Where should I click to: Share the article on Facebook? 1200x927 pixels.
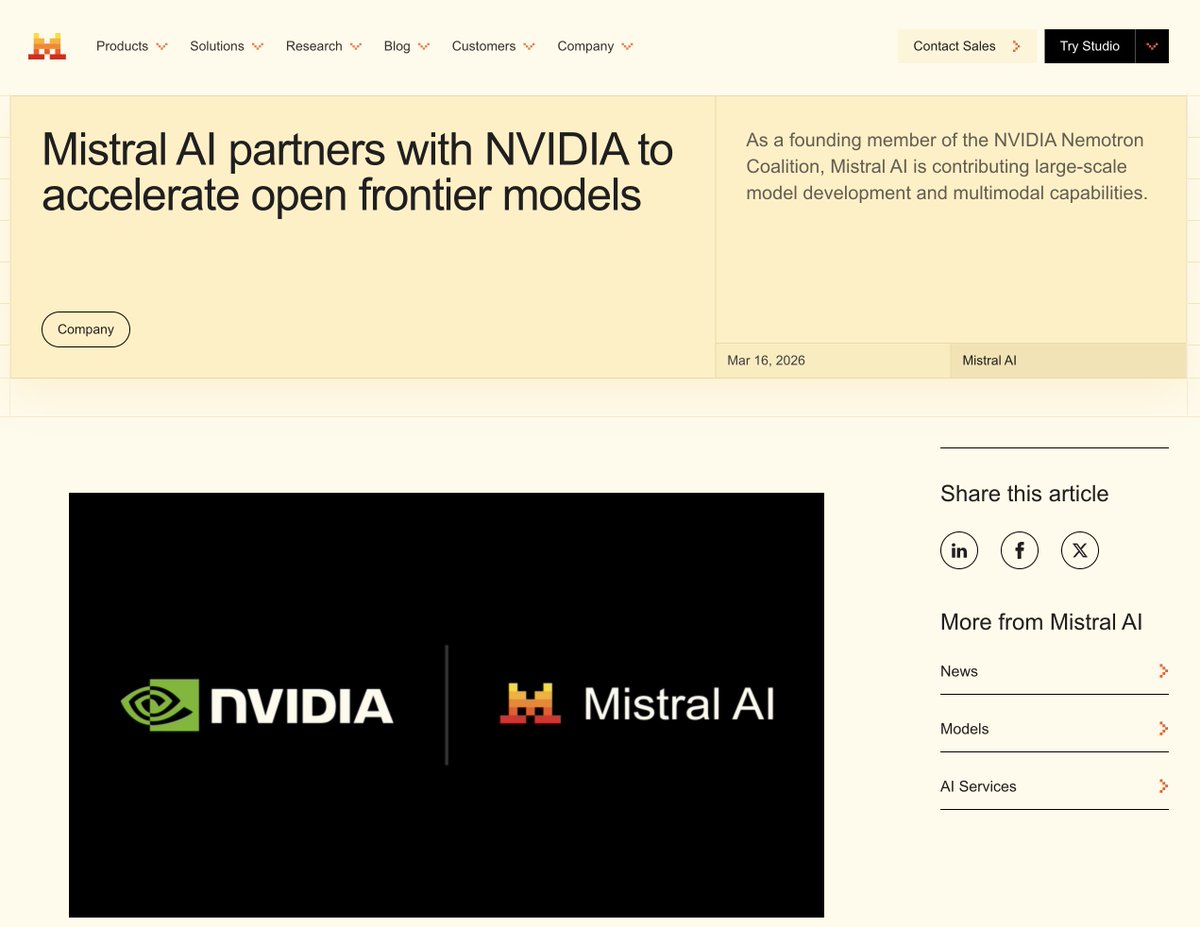(x=1020, y=550)
